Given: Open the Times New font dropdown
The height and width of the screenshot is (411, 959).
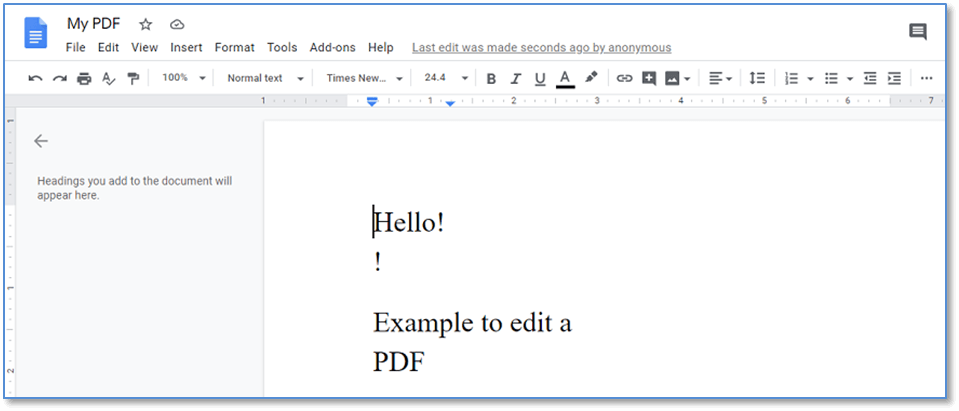Looking at the screenshot, I should click(364, 78).
